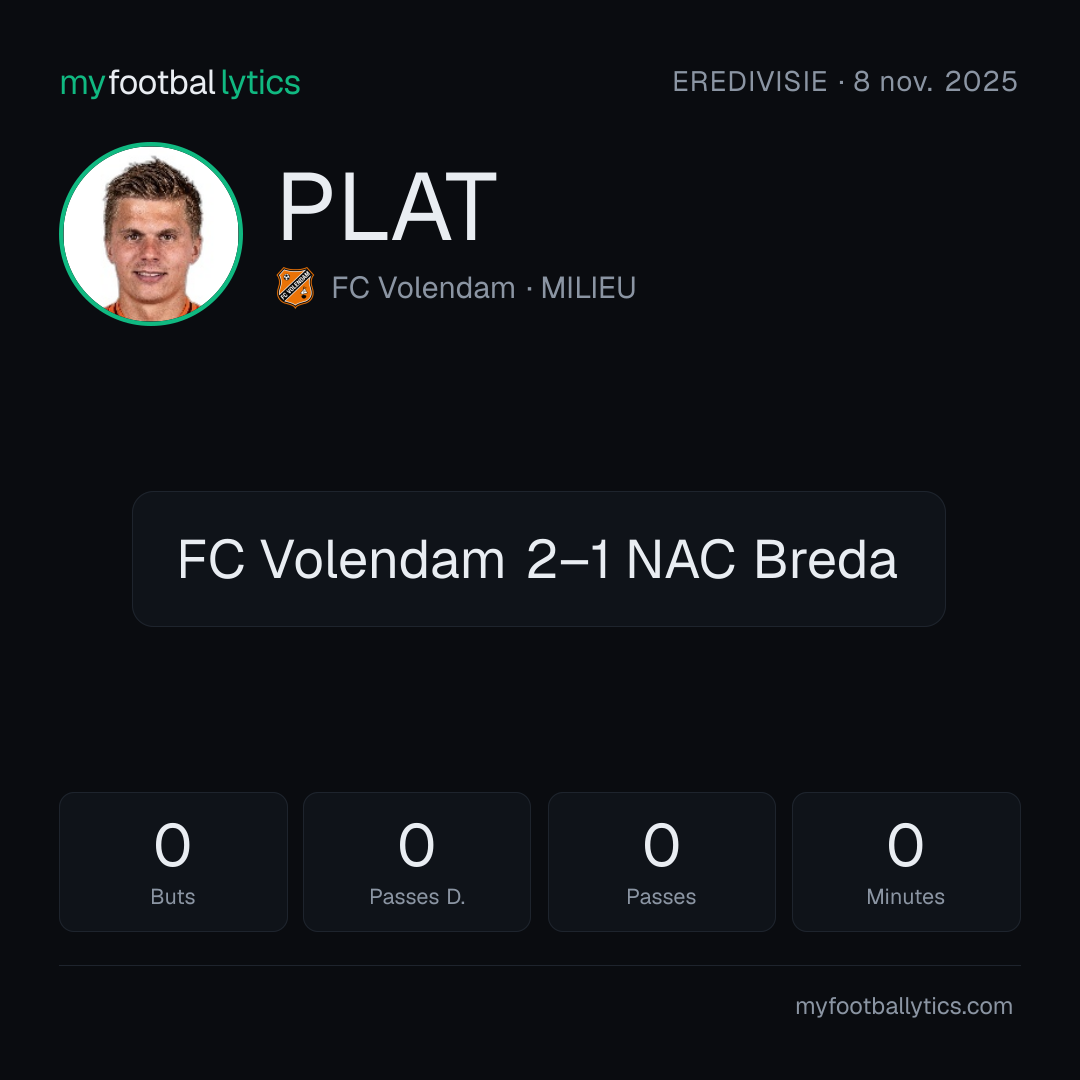Image resolution: width=1080 pixels, height=1080 pixels.
Task: Click the MILIEU position label
Action: (588, 288)
